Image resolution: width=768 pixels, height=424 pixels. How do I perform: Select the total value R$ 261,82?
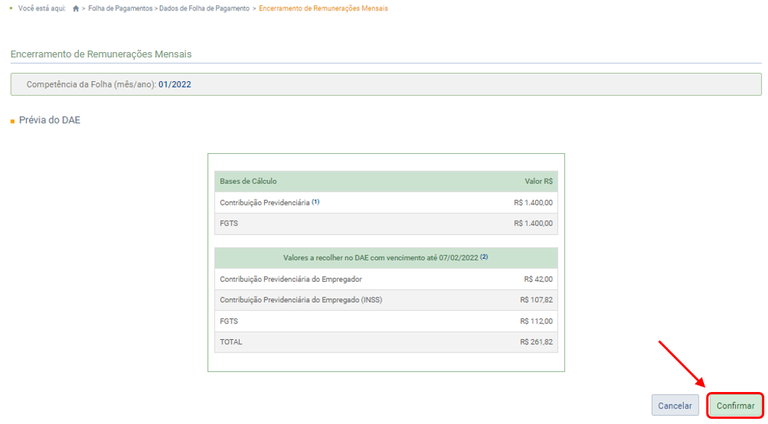536,342
